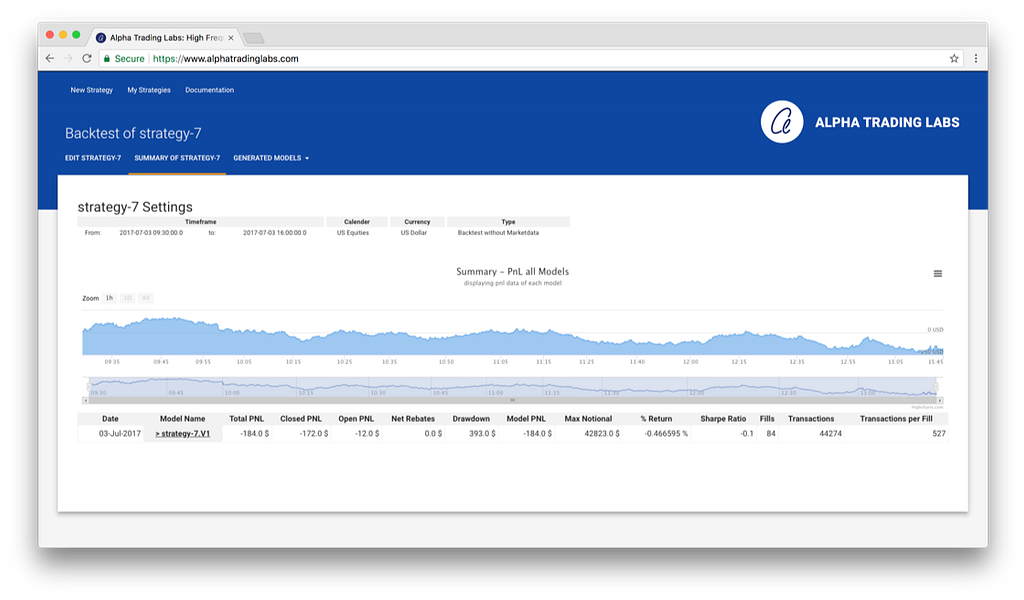Switch to Edit Strategy-7 tab

point(93,158)
